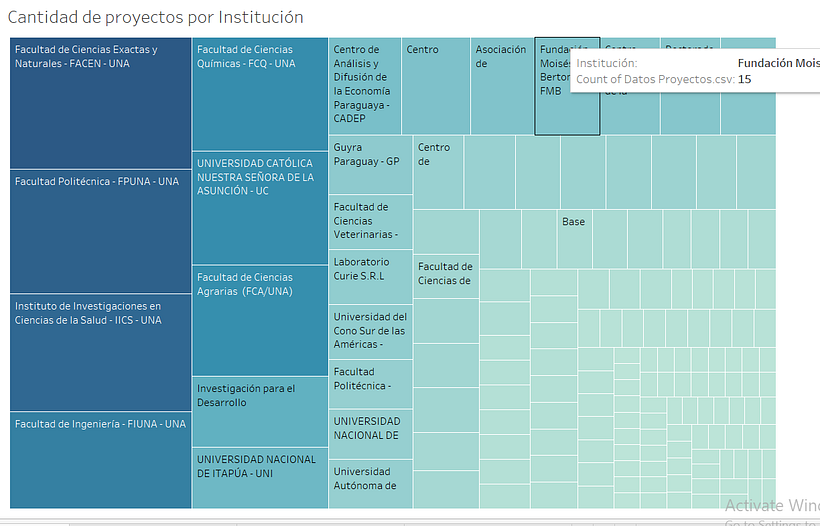This screenshot has height=526, width=820.
Task: Select the Universidad Nacional de Itapúa block
Action: [260, 478]
